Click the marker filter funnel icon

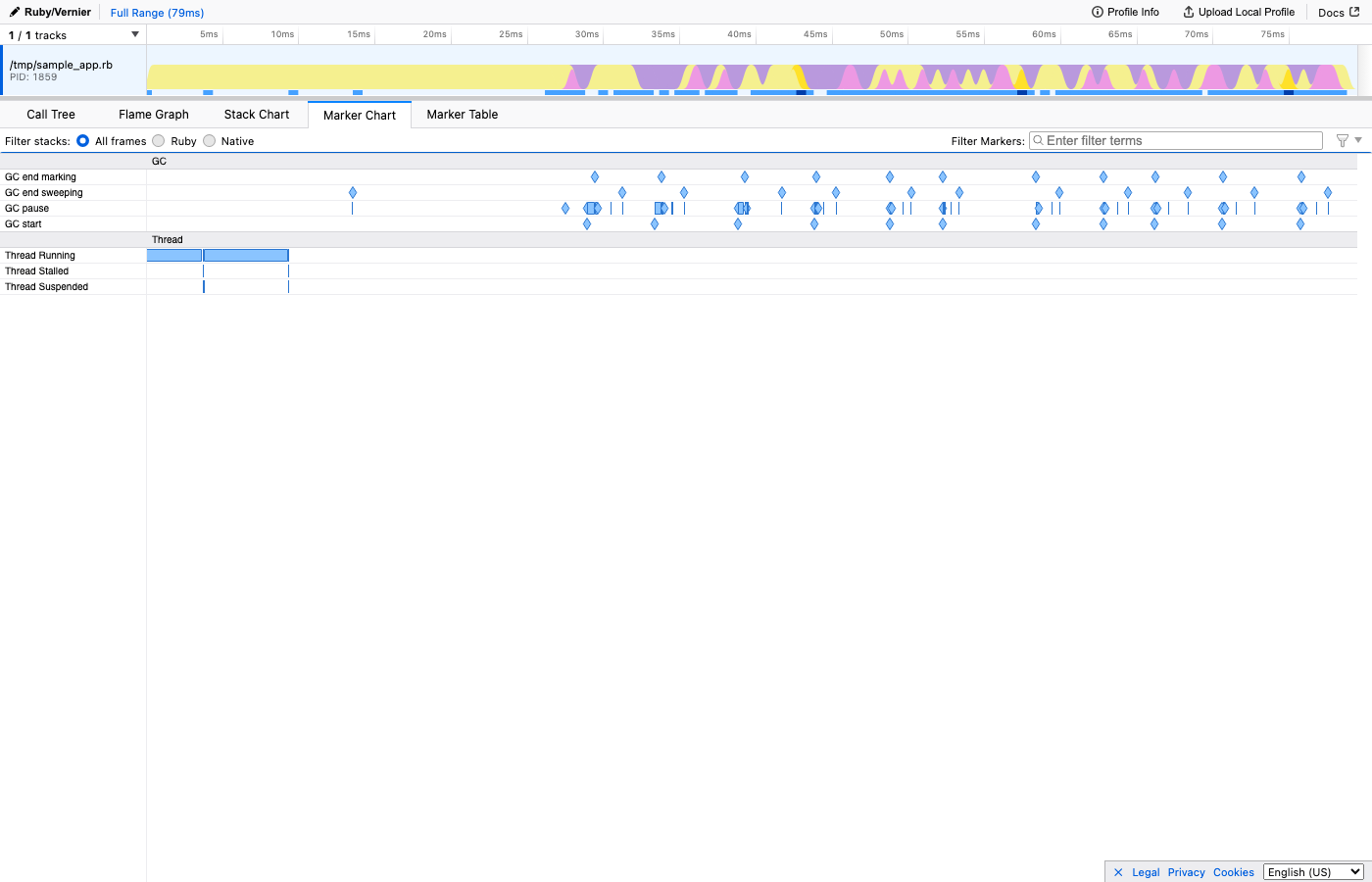1342,140
